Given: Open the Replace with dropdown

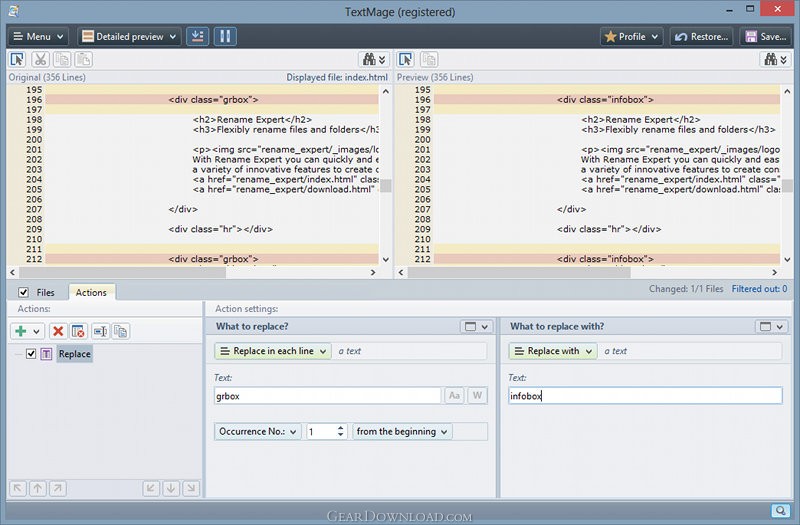Looking at the screenshot, I should pos(553,351).
